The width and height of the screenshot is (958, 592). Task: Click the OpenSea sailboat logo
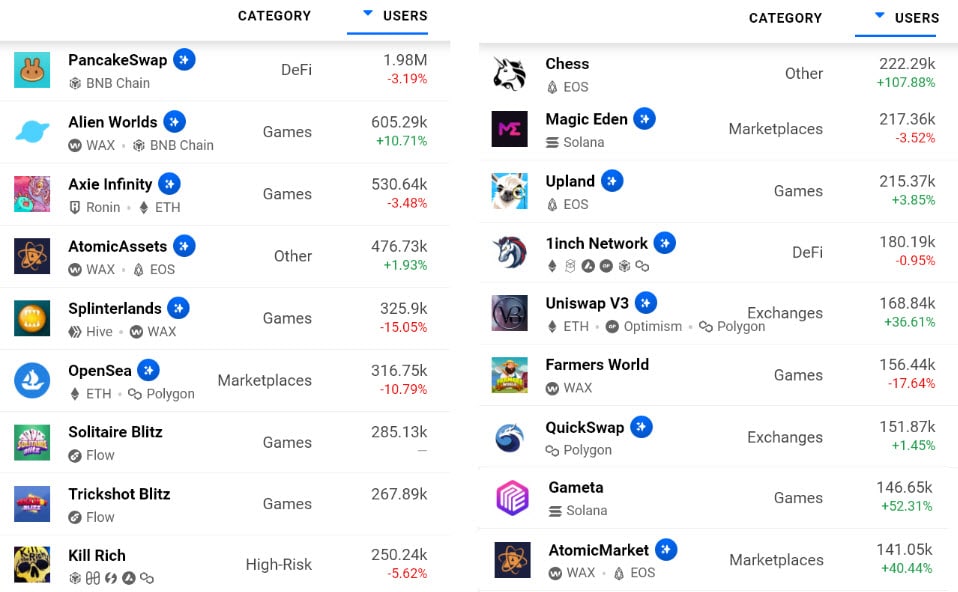(x=32, y=380)
